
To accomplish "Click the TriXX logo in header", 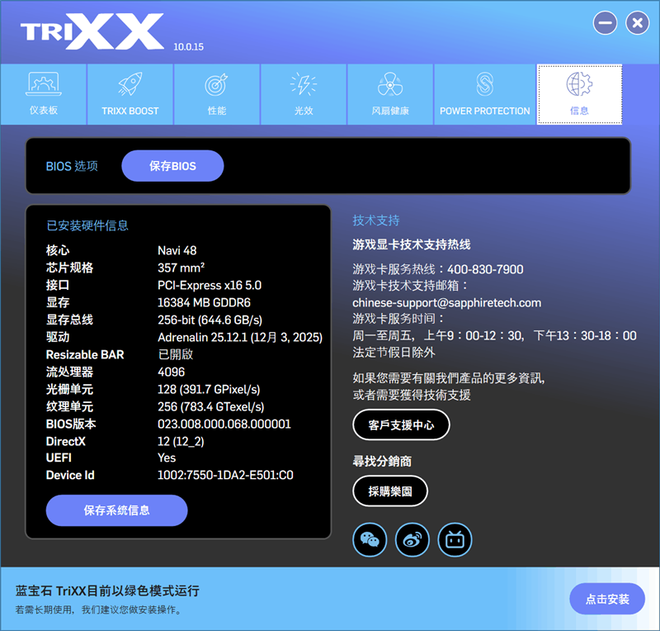I will [92, 32].
